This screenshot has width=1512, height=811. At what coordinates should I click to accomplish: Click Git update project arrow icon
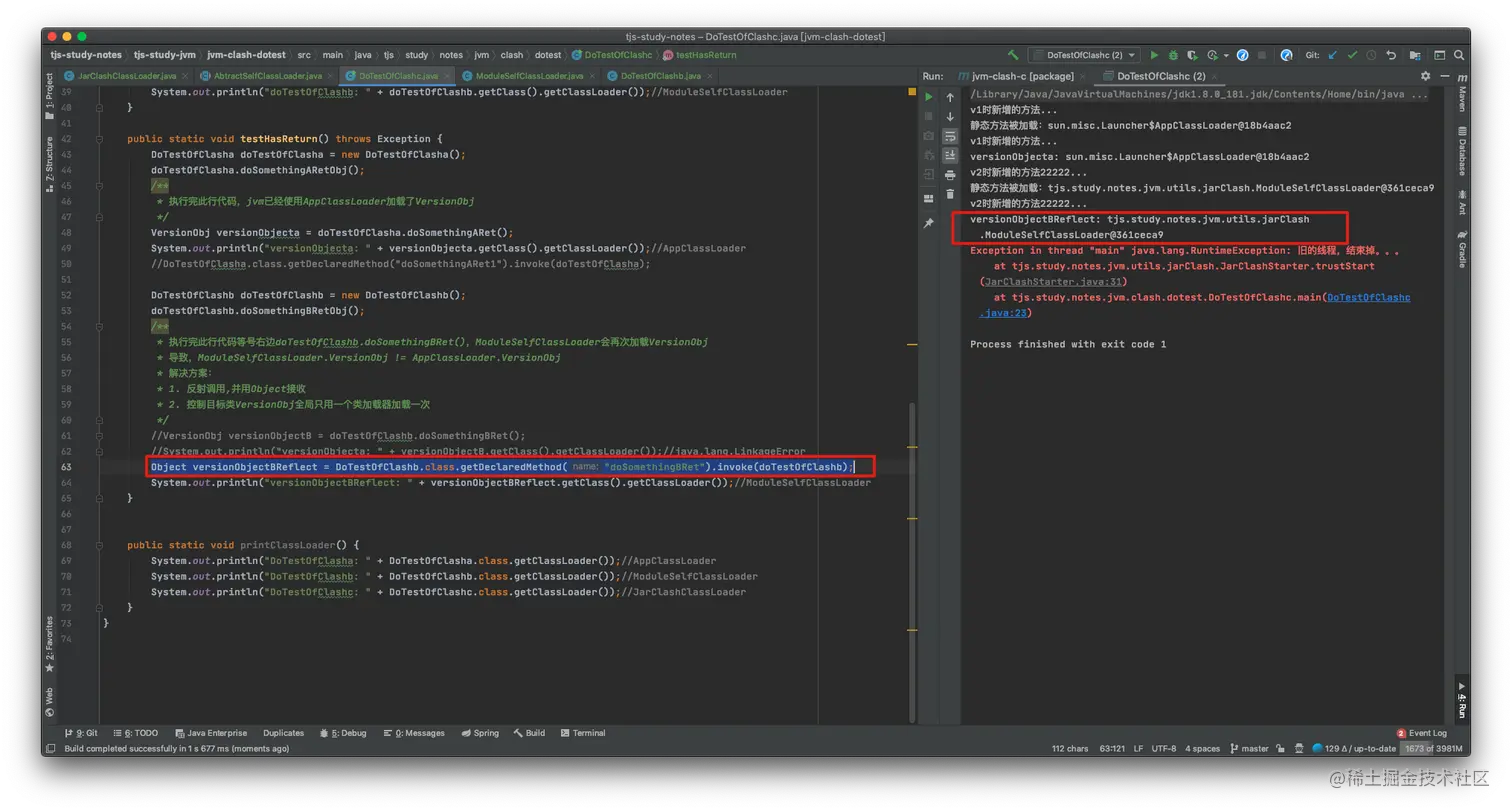tap(1333, 55)
